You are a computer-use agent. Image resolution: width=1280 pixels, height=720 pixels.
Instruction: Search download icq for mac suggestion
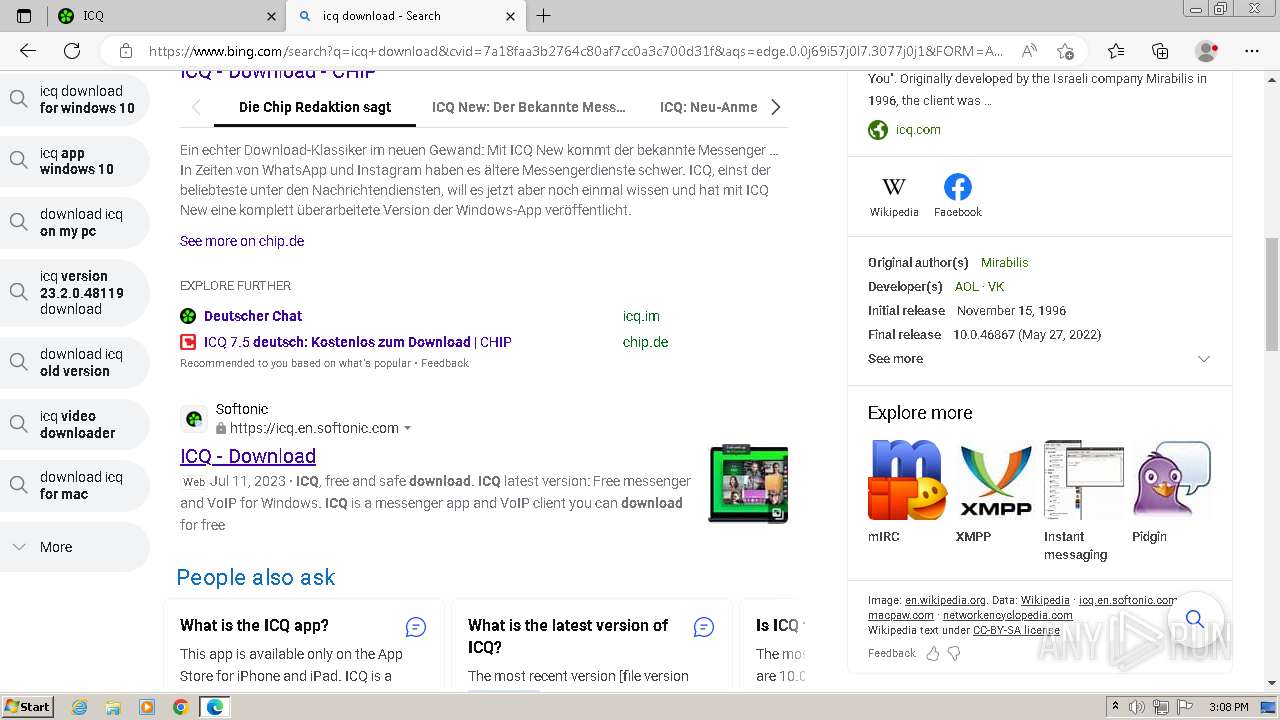tap(75, 486)
